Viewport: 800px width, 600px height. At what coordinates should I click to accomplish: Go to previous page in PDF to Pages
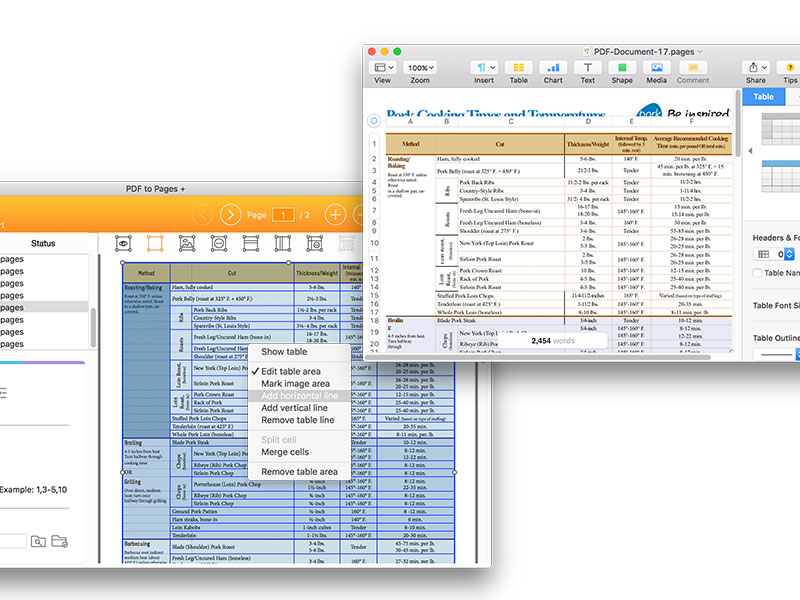click(203, 215)
